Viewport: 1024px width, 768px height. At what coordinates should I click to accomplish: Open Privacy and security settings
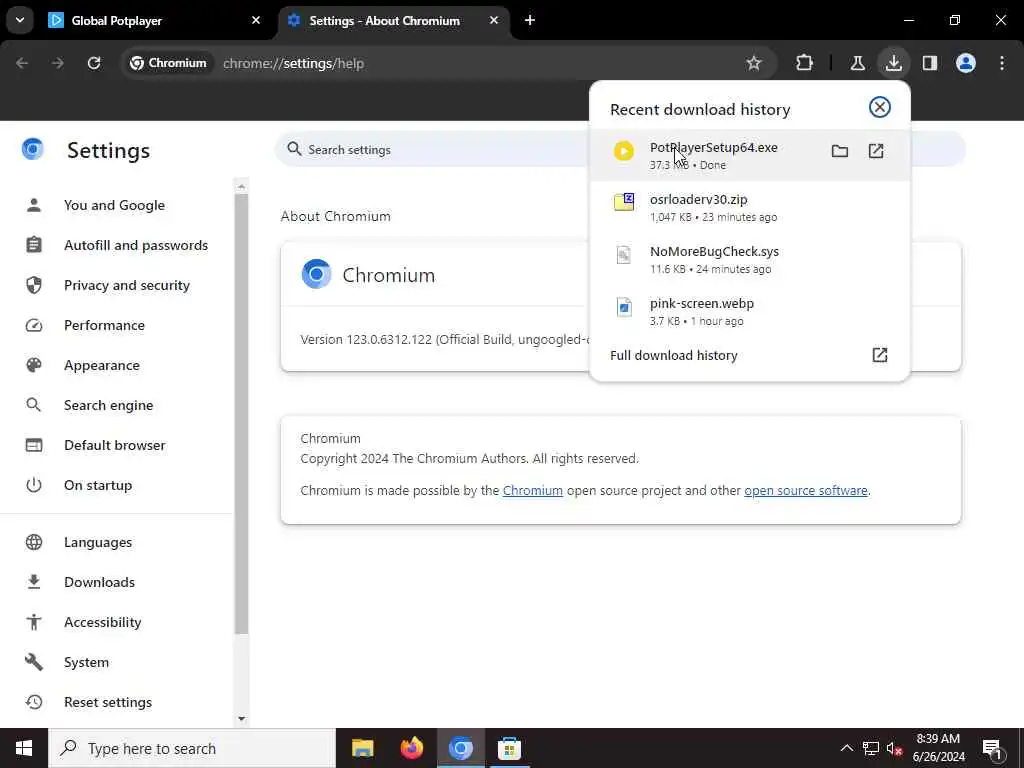coord(127,285)
